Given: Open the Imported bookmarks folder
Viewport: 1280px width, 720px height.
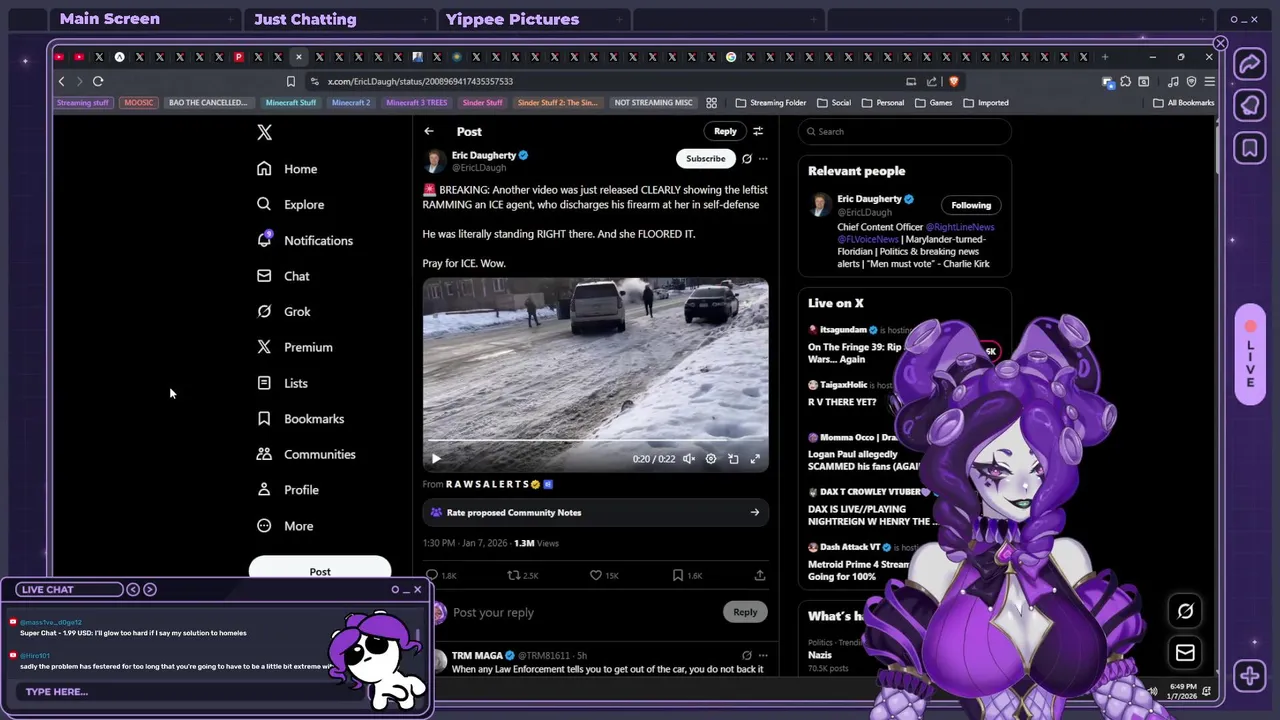Looking at the screenshot, I should pyautogui.click(x=986, y=102).
